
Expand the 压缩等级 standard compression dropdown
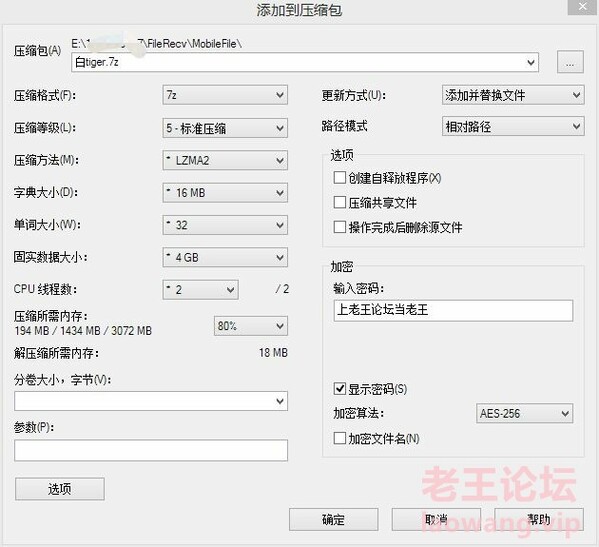[225, 128]
